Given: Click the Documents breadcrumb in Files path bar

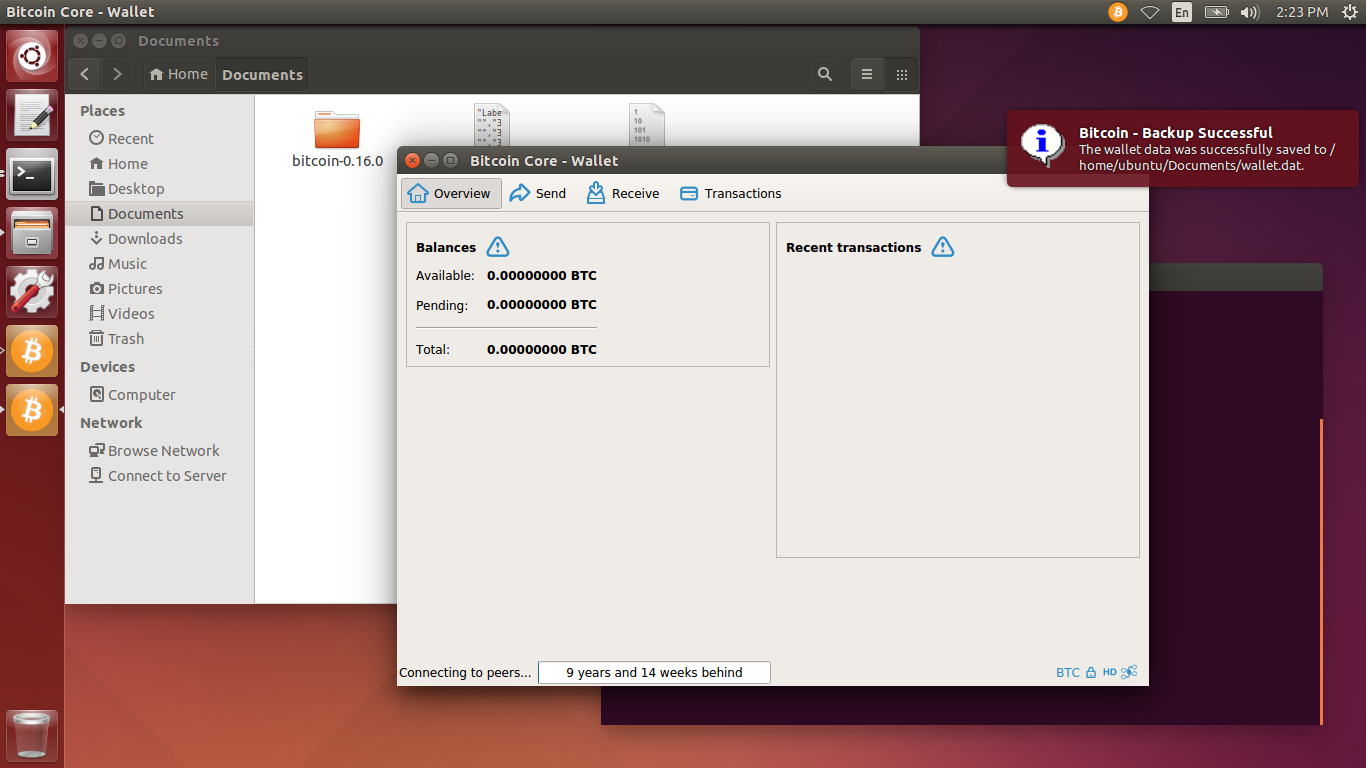Looking at the screenshot, I should (x=262, y=74).
